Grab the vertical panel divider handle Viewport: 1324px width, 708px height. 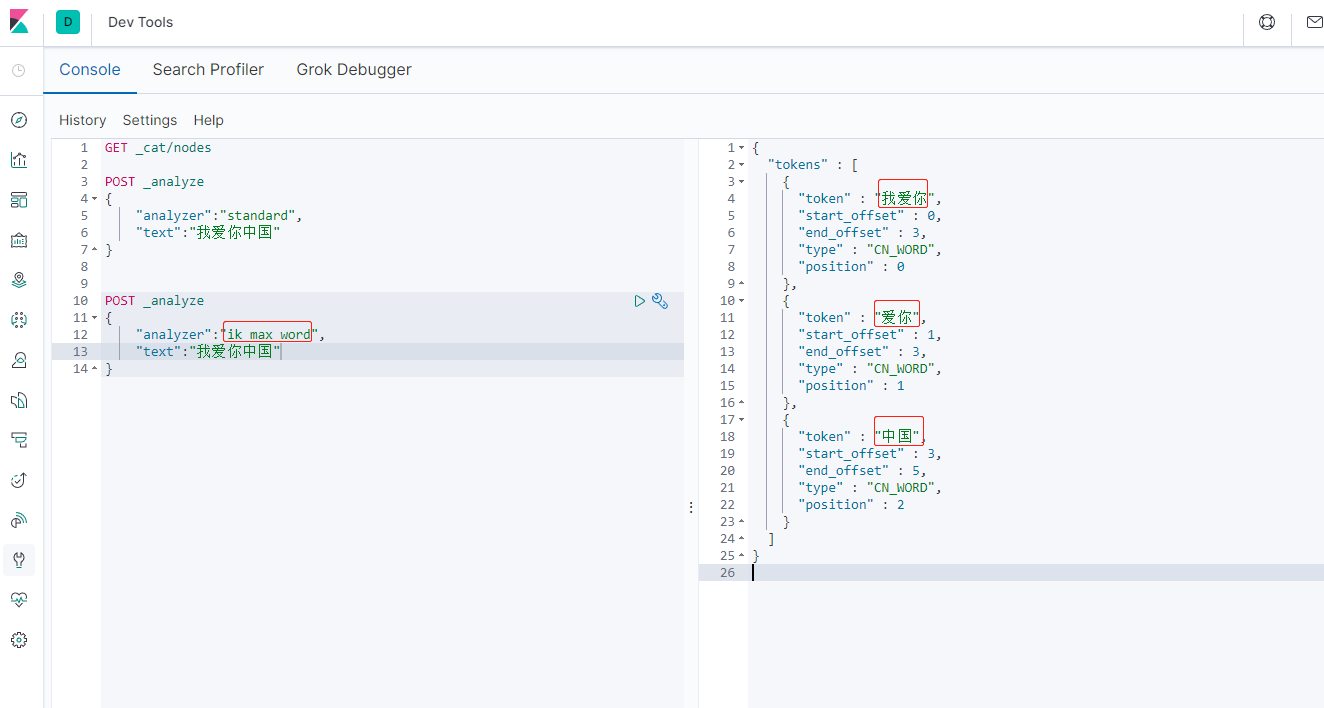point(691,508)
